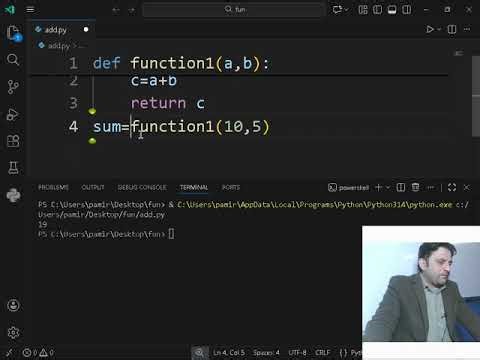This screenshot has width=480, height=360.
Task: Switch to the OUTPUT panel tab
Action: pos(93,187)
